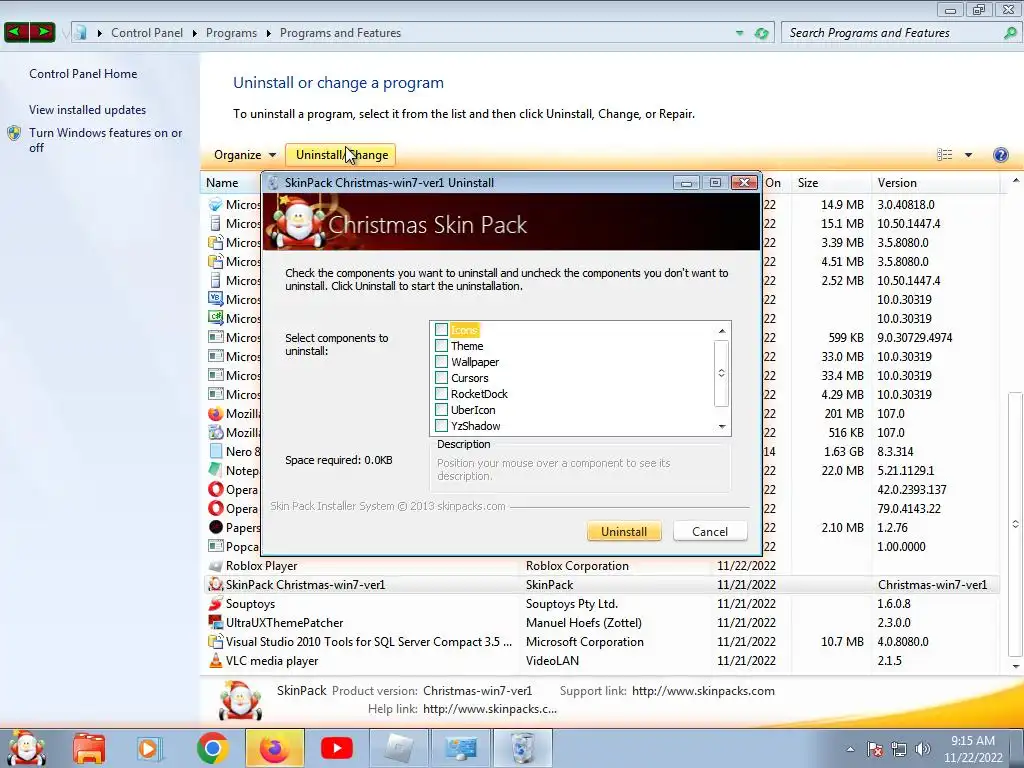Click the action center flag tray icon

click(875, 749)
